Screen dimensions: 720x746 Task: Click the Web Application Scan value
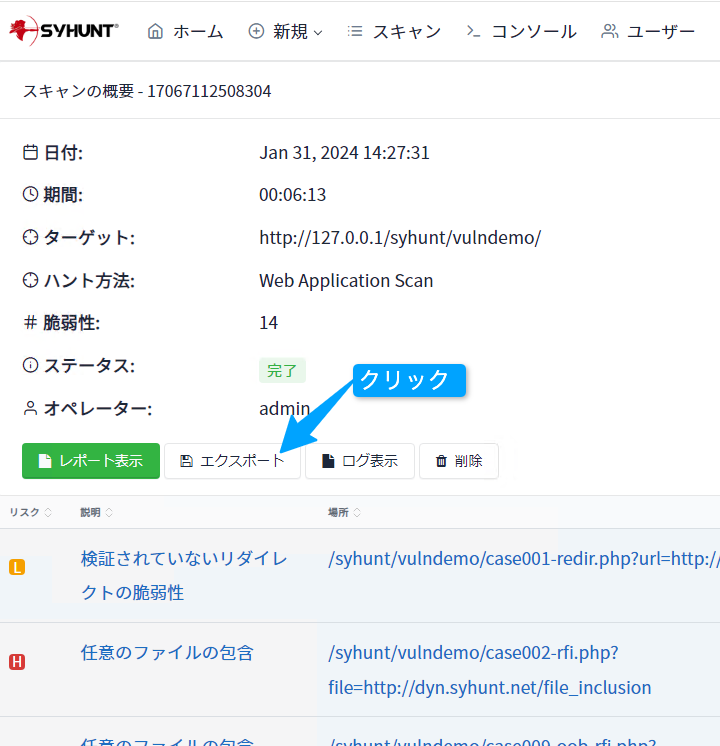[346, 280]
